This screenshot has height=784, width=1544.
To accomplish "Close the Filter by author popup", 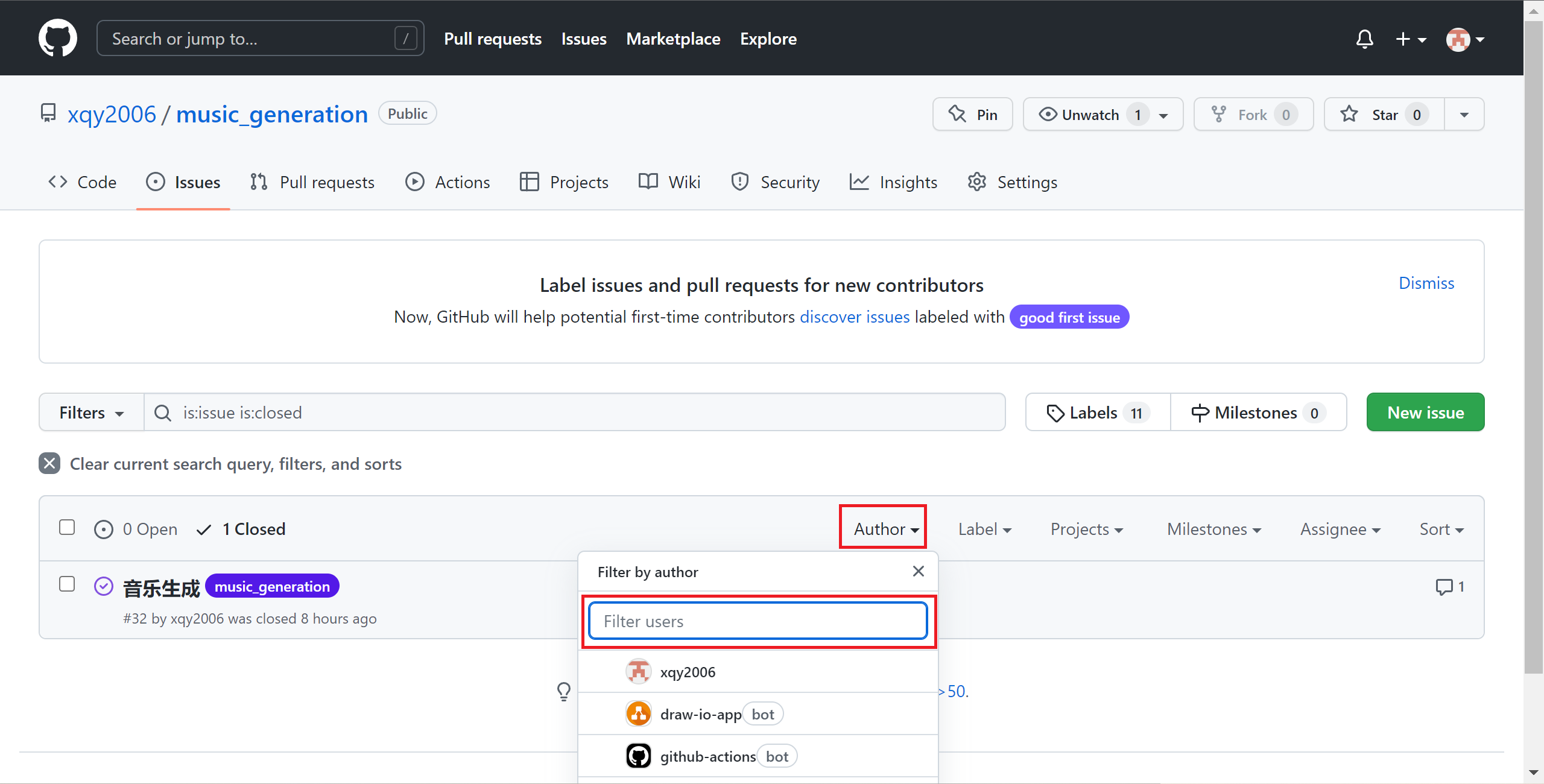I will tap(919, 571).
